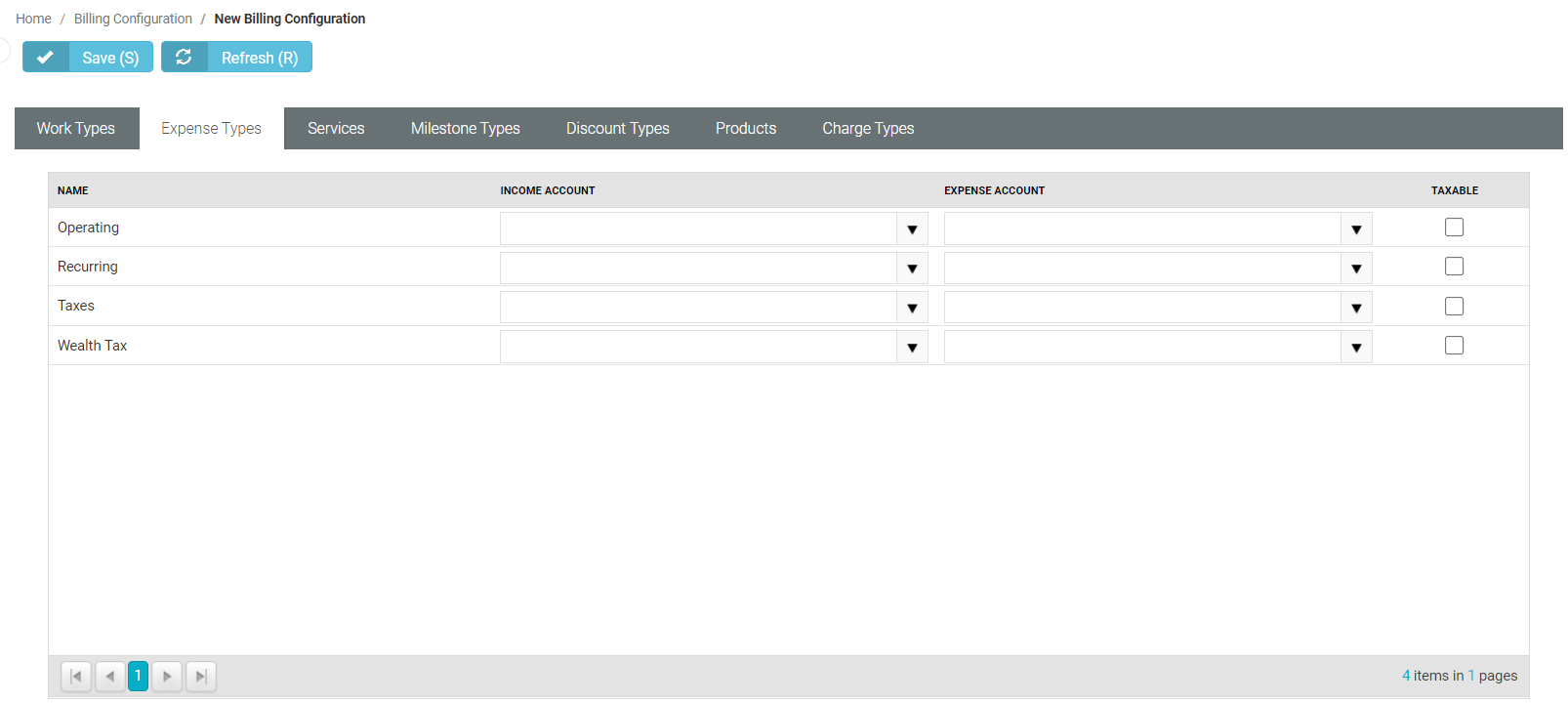Open the Milestone Types tab
The image size is (1568, 703).
(465, 129)
